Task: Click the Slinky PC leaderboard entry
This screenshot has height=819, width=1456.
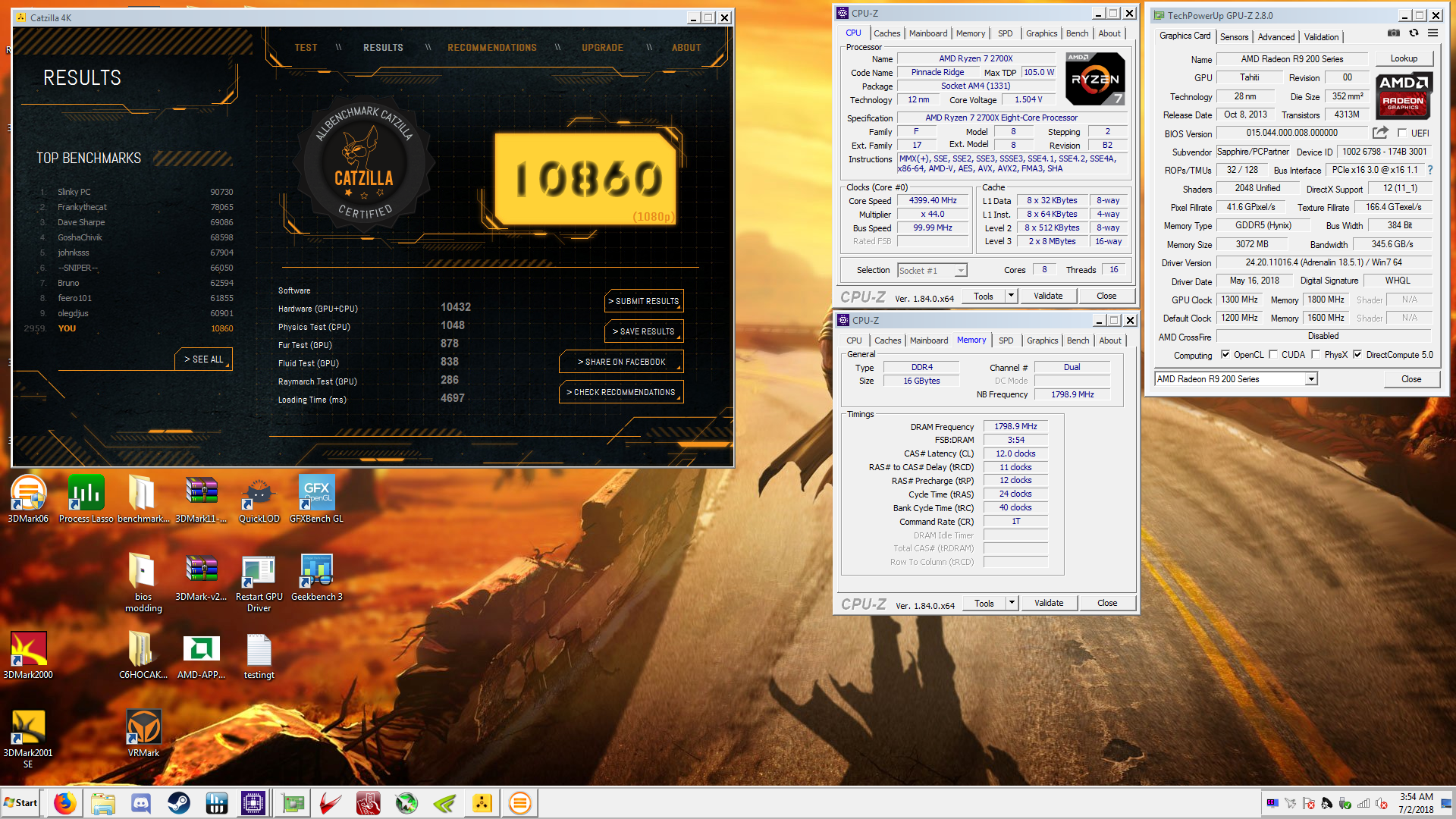Action: point(136,192)
